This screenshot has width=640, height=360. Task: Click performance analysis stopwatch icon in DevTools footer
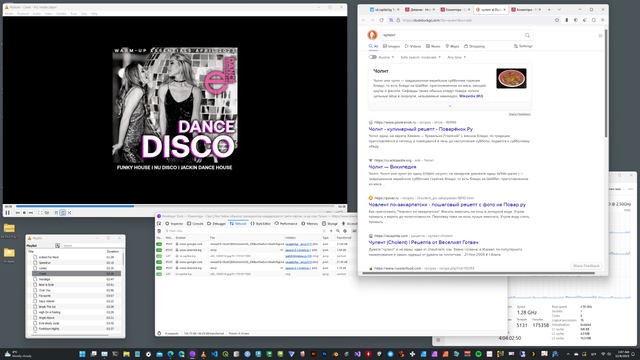click(159, 333)
